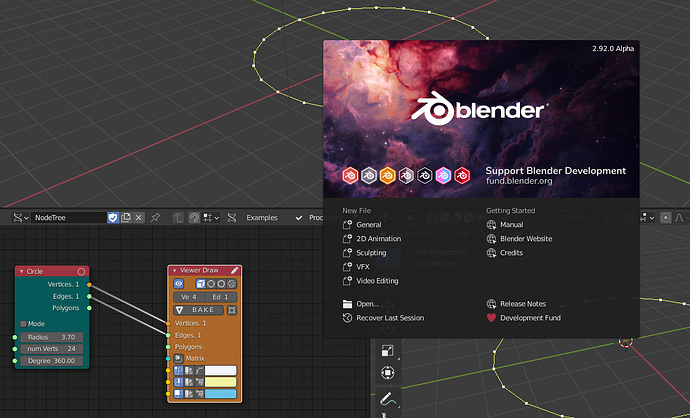
Task: Go to the parent node tree
Action: pos(178,217)
